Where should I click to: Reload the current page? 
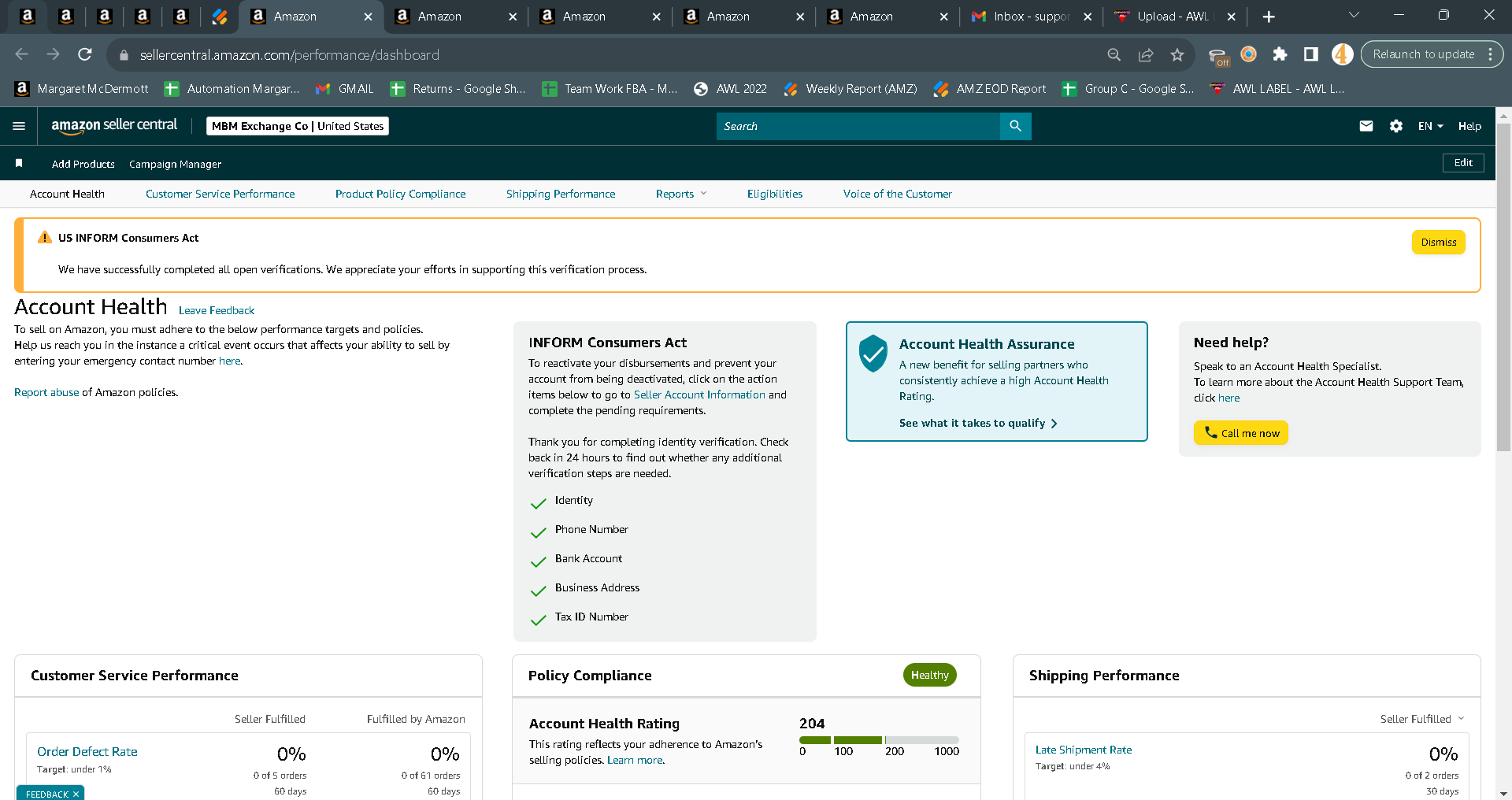click(x=85, y=54)
